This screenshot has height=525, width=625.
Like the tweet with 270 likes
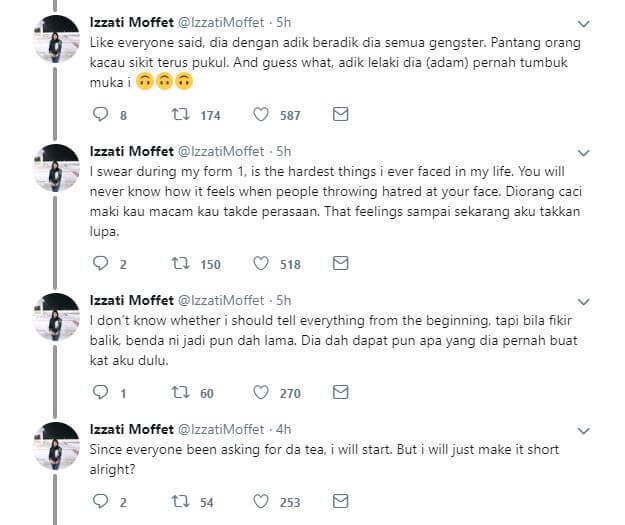point(262,393)
